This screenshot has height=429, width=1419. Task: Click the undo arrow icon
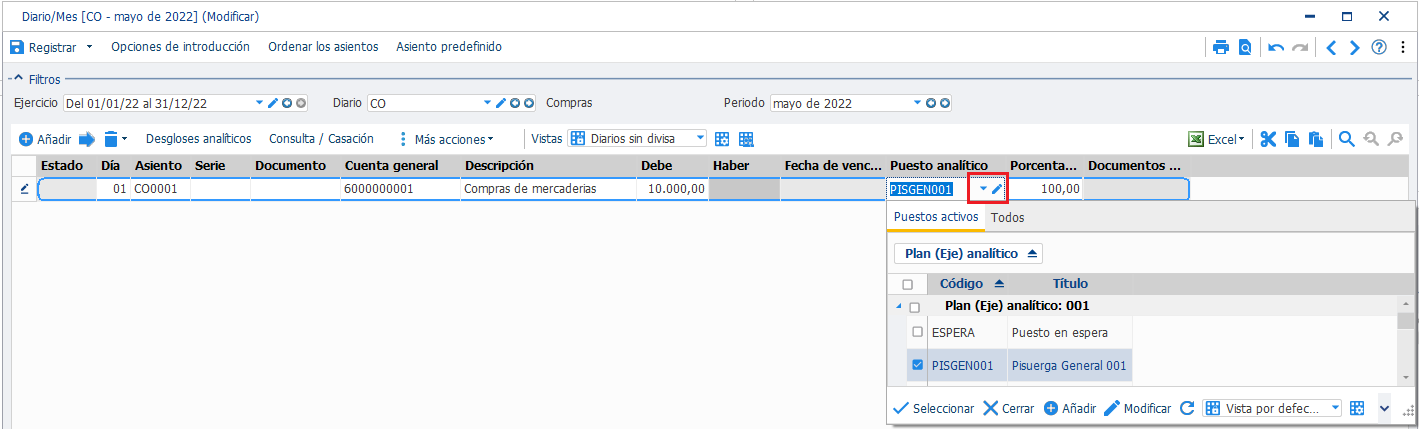[x=1276, y=47]
